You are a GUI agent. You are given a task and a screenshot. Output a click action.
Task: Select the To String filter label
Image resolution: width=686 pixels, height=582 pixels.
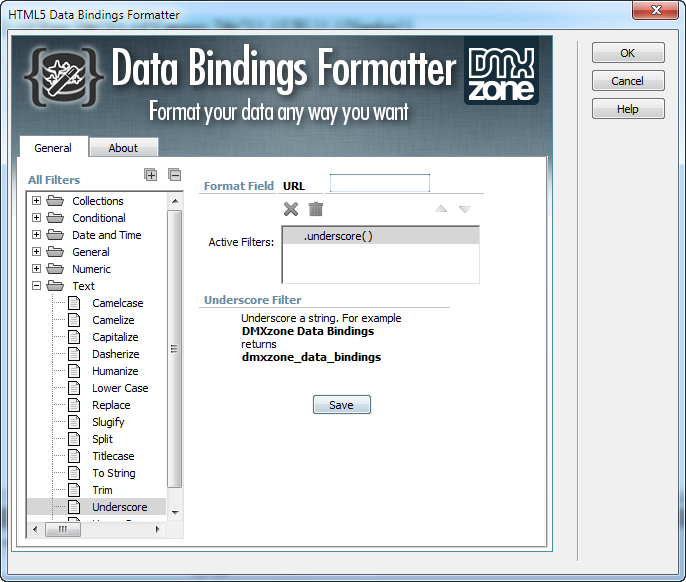114,473
